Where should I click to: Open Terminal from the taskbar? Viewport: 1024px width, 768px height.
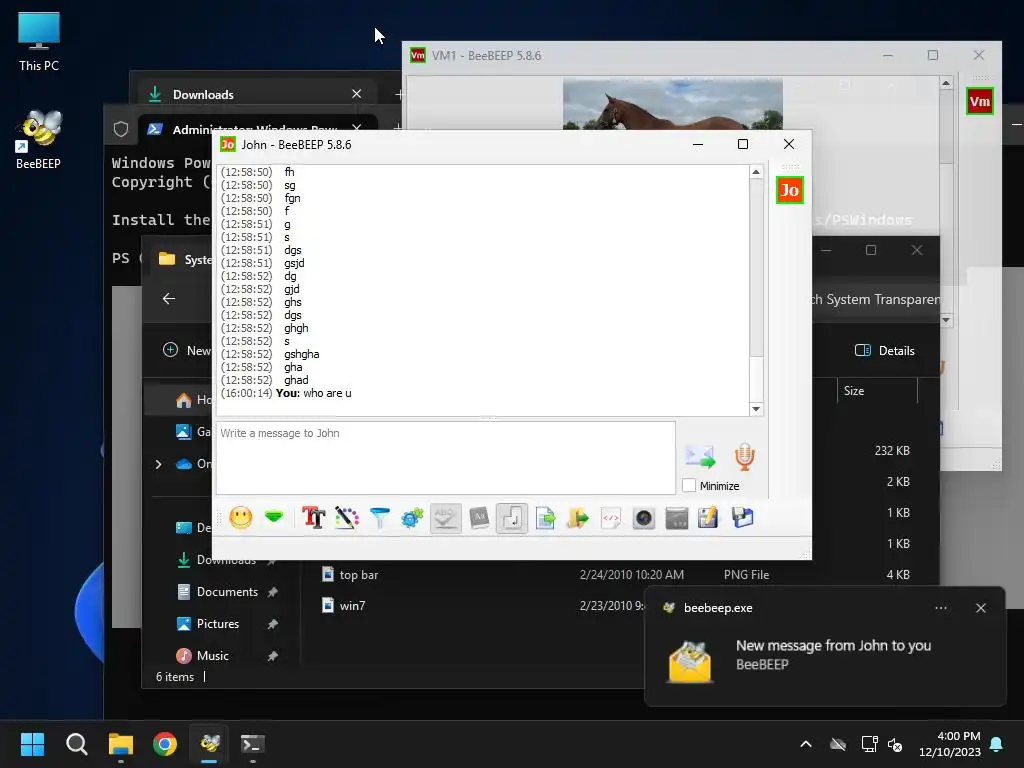pos(253,744)
